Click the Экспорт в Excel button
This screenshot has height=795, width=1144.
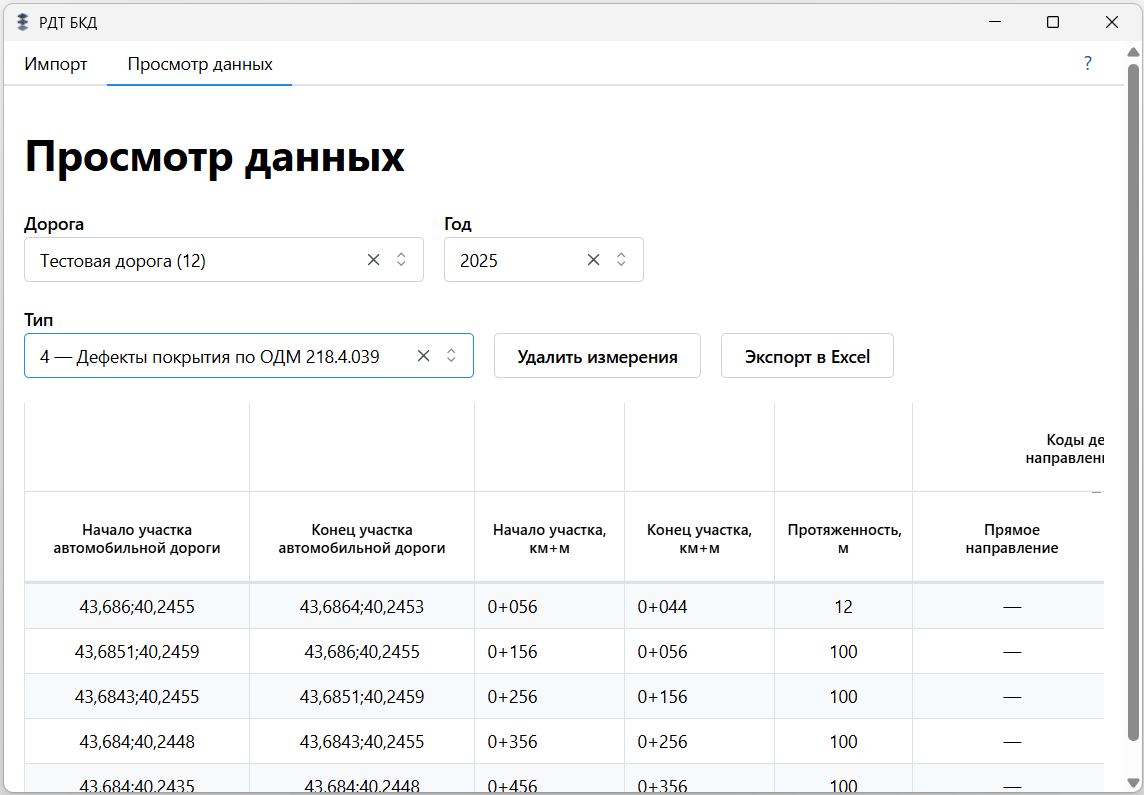pos(807,356)
